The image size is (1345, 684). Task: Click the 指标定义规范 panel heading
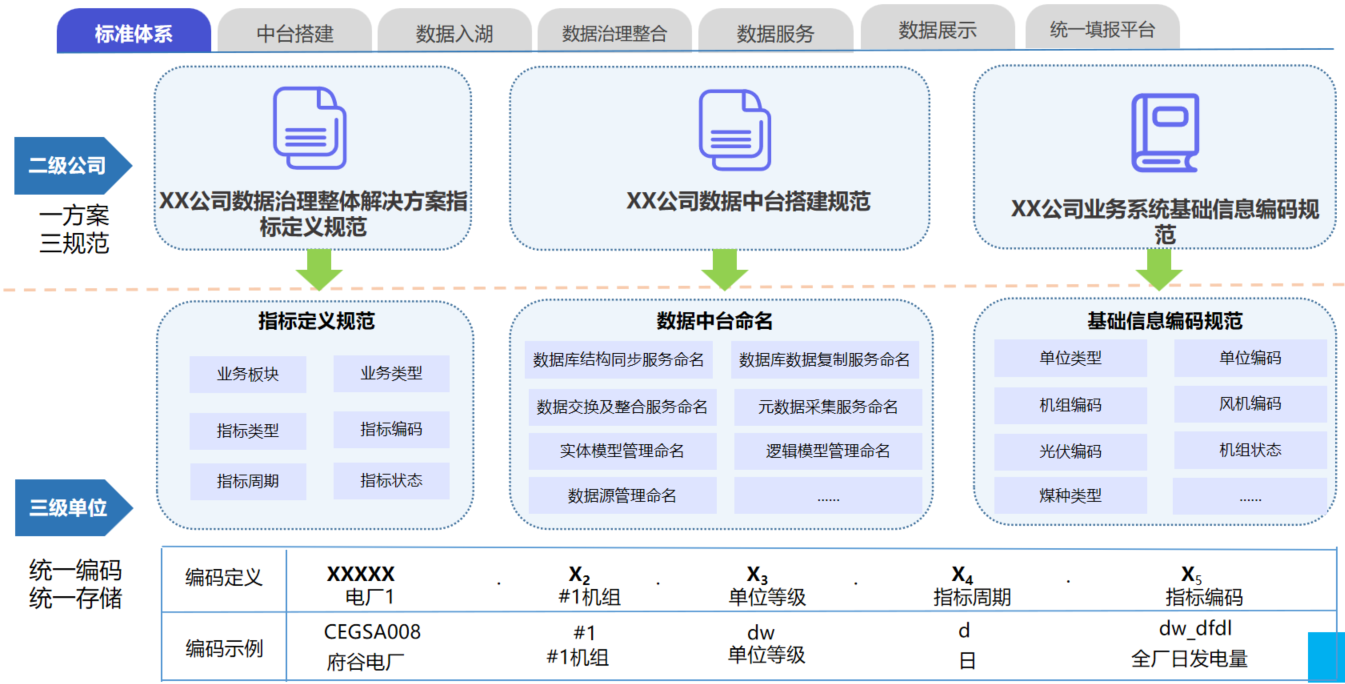pyautogui.click(x=316, y=322)
